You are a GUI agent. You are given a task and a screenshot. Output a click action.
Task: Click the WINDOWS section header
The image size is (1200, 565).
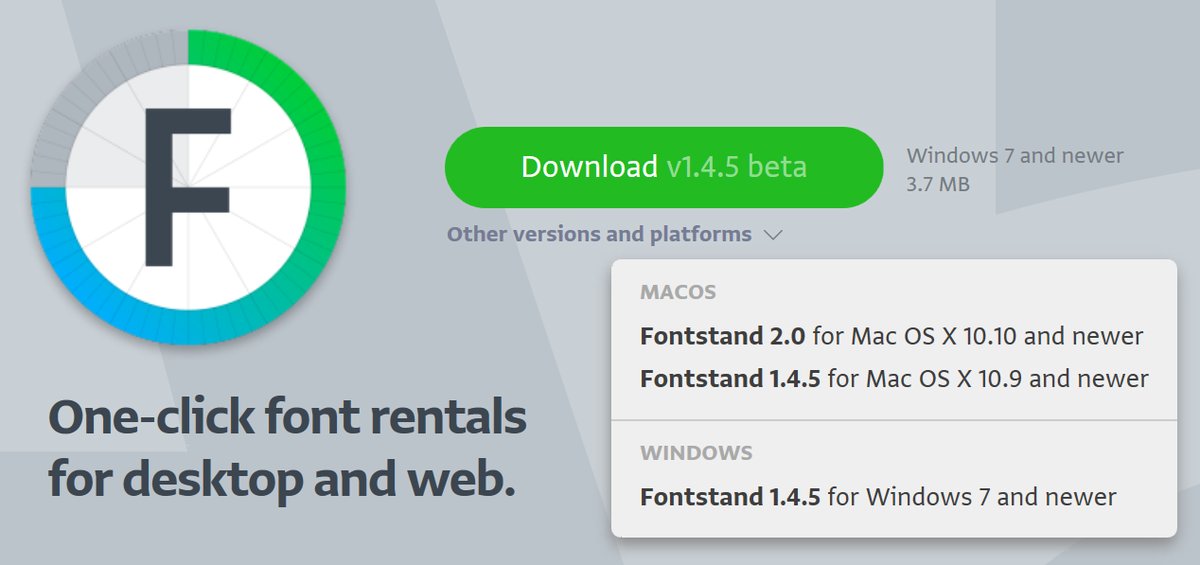696,453
